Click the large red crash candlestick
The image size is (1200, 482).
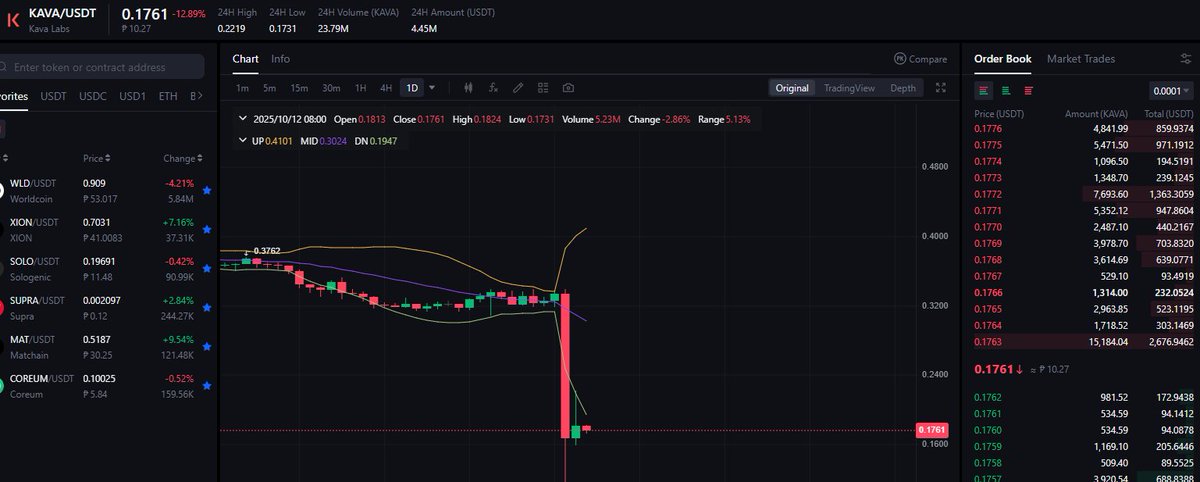566,365
